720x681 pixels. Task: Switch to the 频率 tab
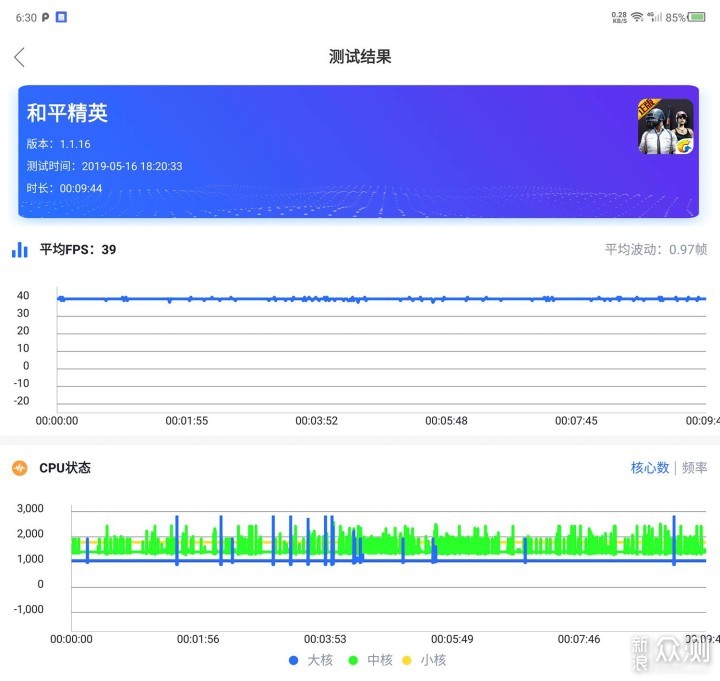[x=694, y=467]
